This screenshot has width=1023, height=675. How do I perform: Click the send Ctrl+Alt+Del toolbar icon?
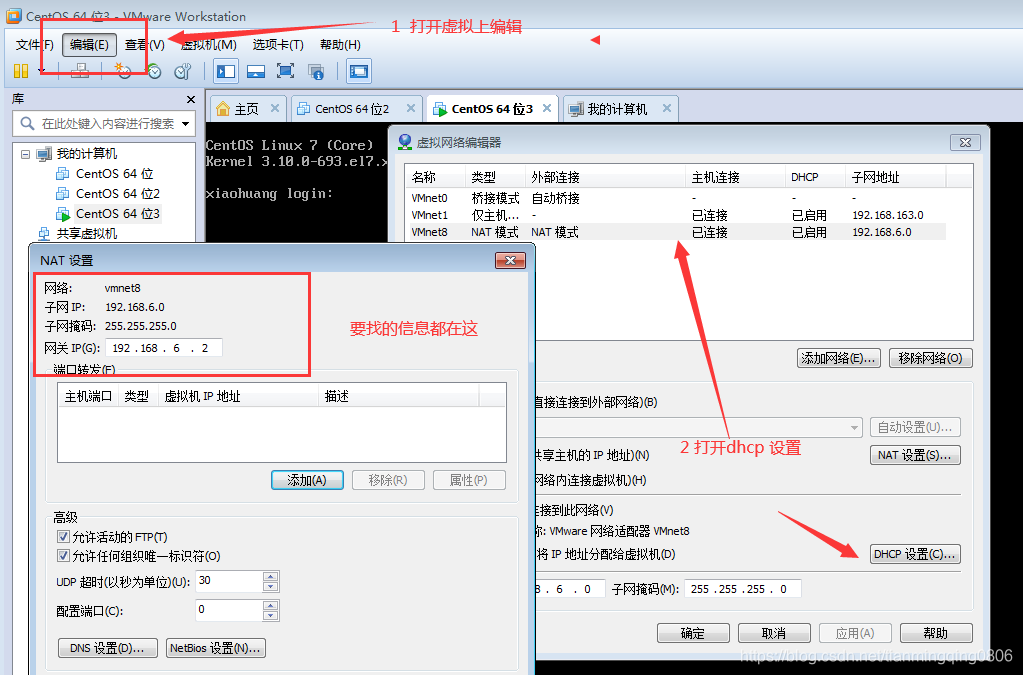(80, 71)
